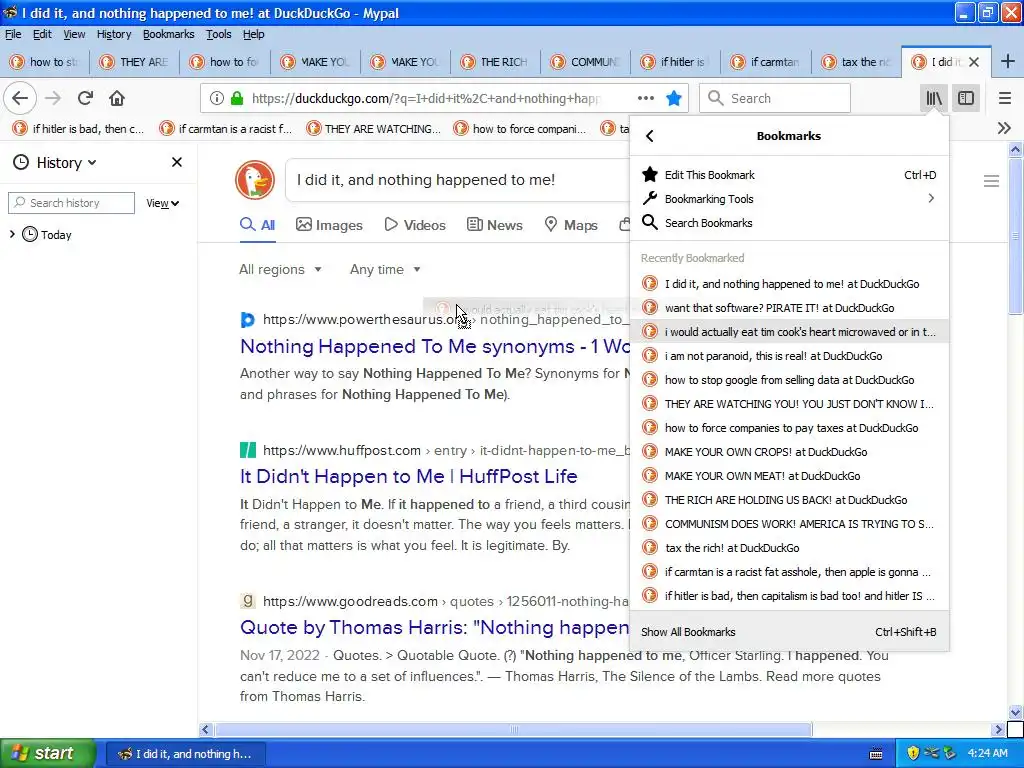Open page actions three-dot menu in URL bar

coord(645,98)
